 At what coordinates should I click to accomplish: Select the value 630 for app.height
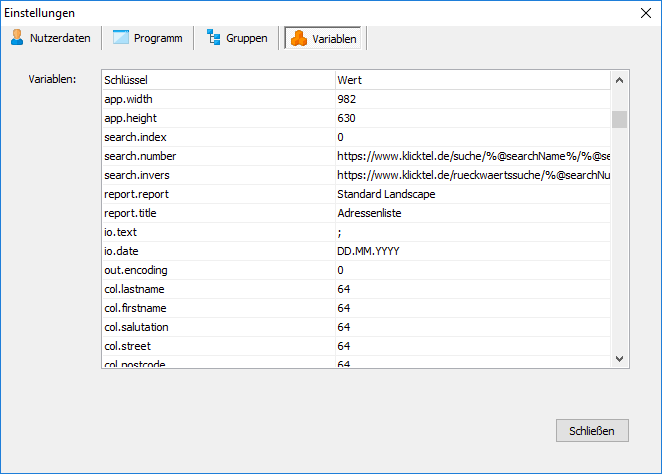pyautogui.click(x=347, y=118)
